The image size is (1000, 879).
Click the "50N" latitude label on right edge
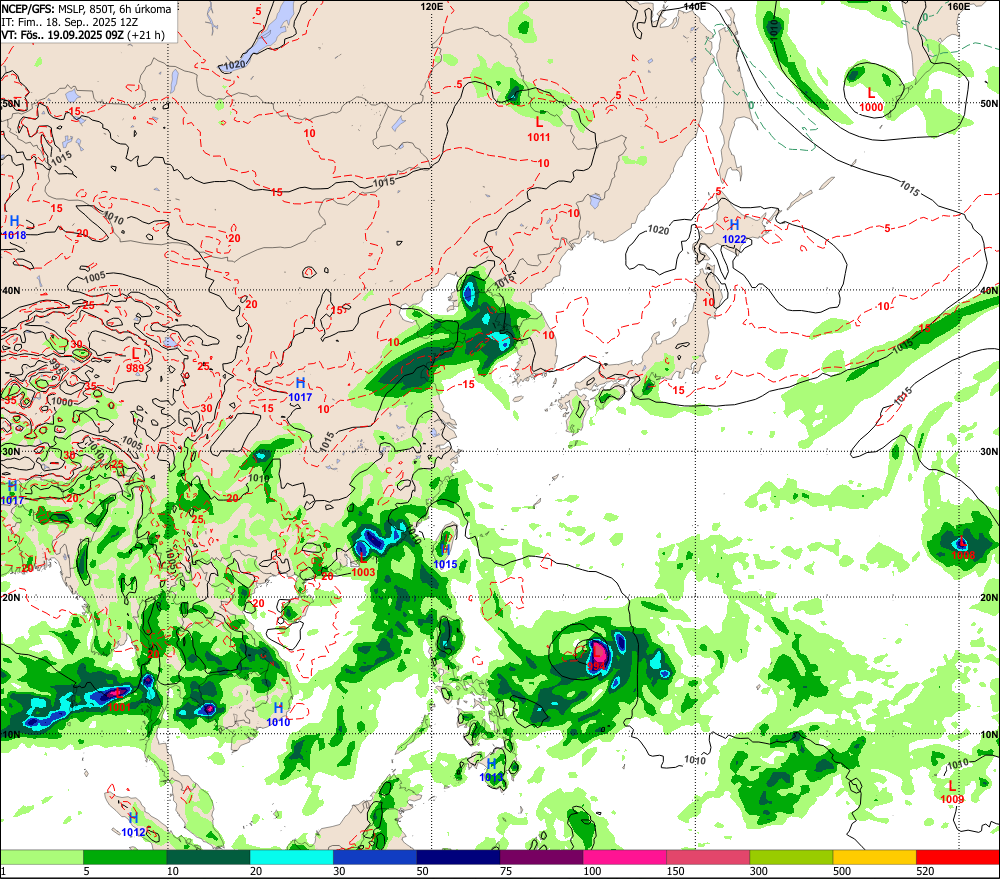click(989, 103)
